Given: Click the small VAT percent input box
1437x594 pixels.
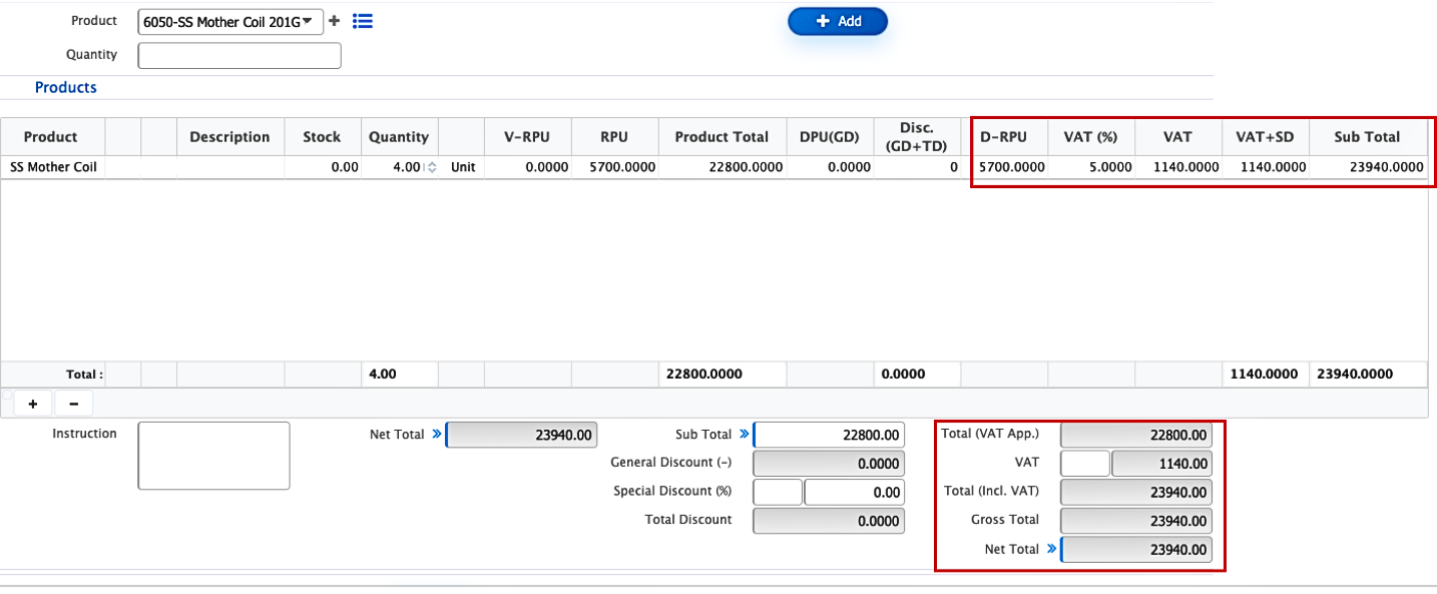Looking at the screenshot, I should click(x=1084, y=463).
